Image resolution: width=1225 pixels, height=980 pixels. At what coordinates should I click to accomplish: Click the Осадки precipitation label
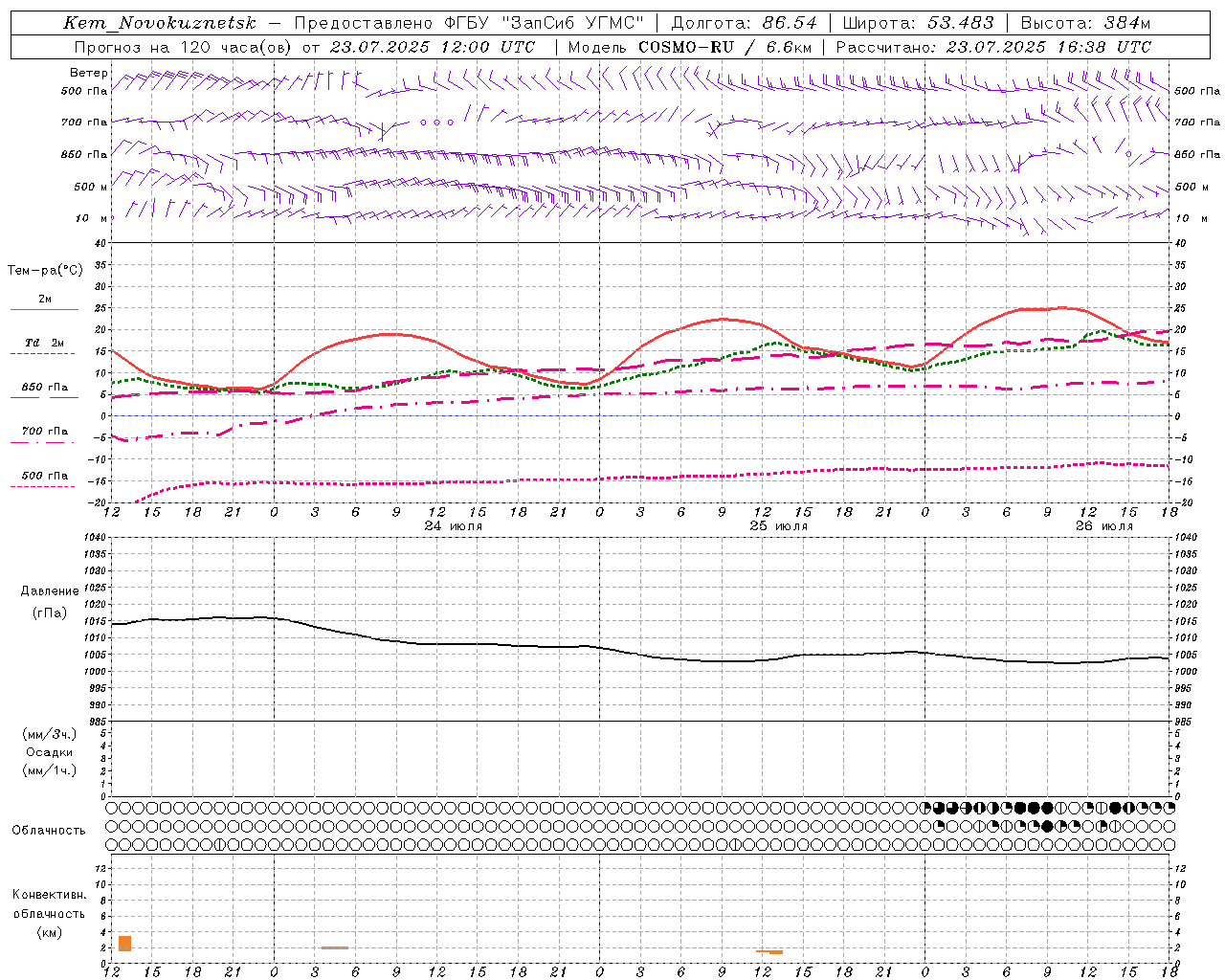click(50, 752)
